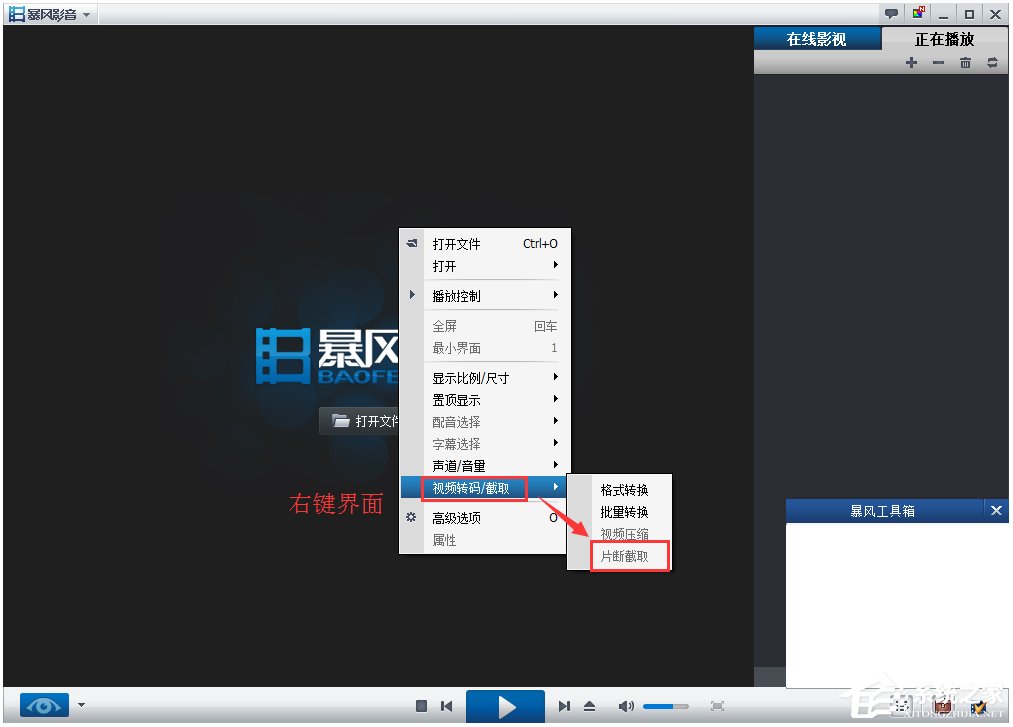This screenshot has height=727, width=1013.
Task: Expand the arrow next to the eye button
Action: click(x=81, y=705)
